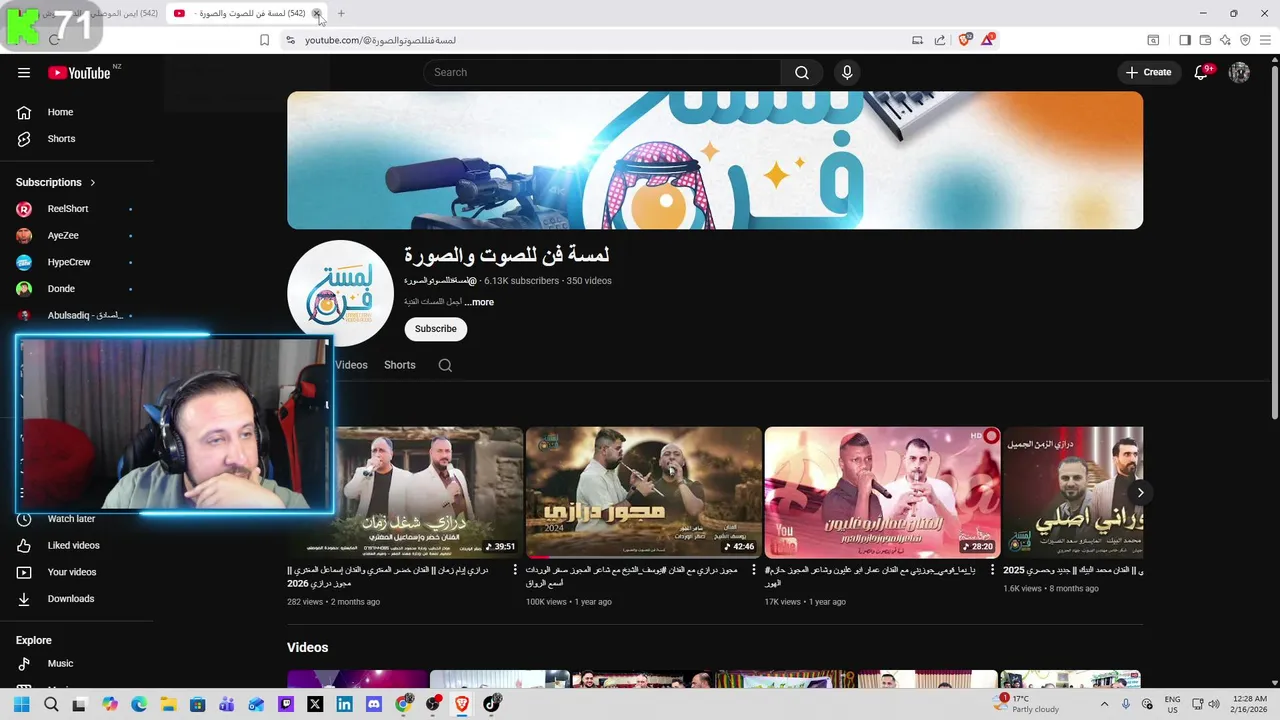Screen dimensions: 1280x720
Task: Open page source/search tabs icon in toolbar
Action: point(1153,40)
